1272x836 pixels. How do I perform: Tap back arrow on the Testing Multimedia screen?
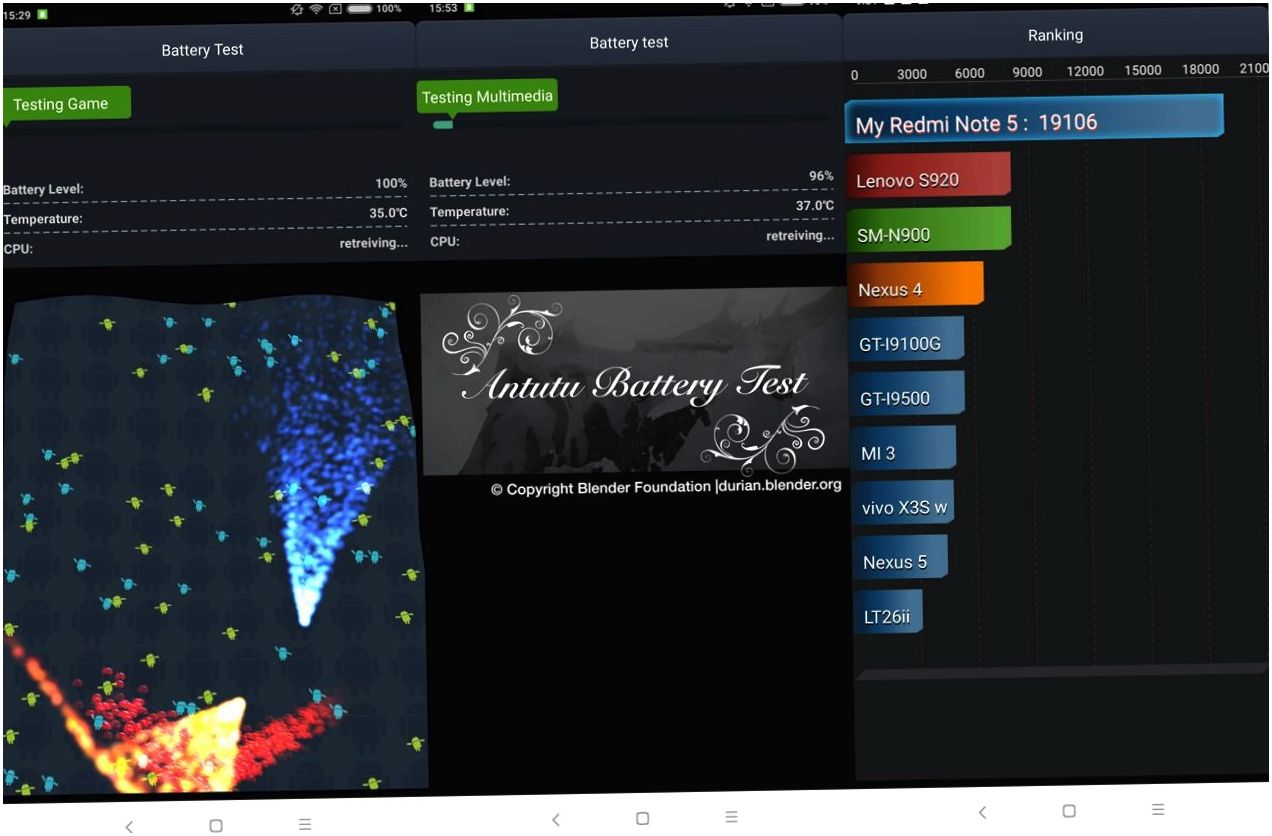click(556, 820)
